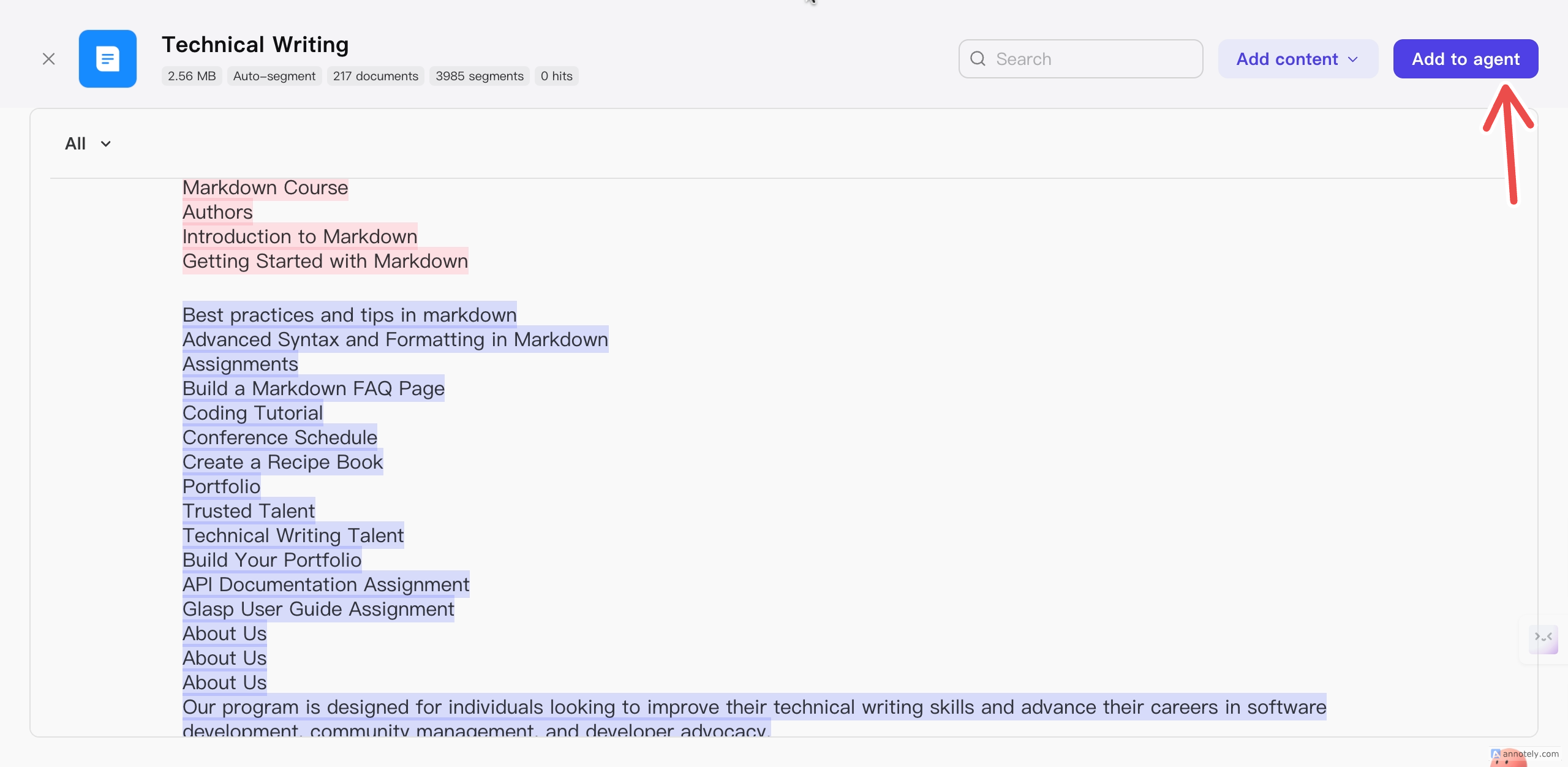The width and height of the screenshot is (1568, 767).
Task: Close the Technical Writing panel with the X icon
Action: pyautogui.click(x=48, y=59)
